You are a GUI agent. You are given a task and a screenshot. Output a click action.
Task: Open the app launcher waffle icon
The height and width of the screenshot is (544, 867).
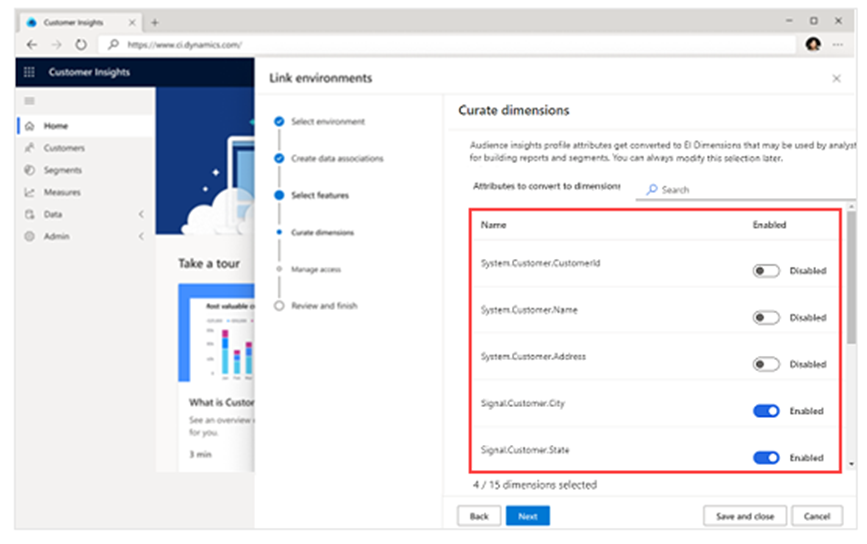point(29,72)
